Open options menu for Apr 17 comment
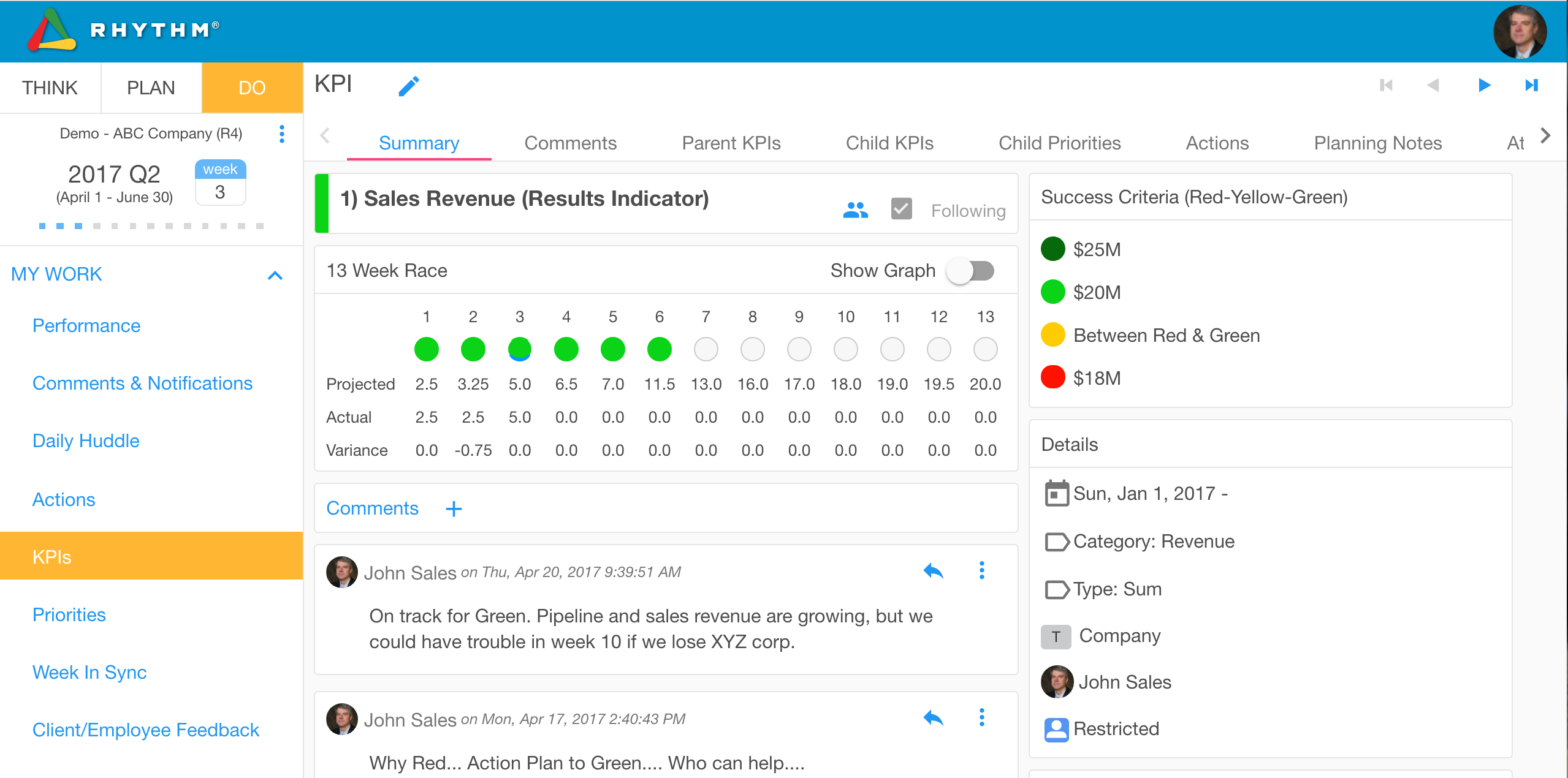Screen dimensions: 1568x778 [x=981, y=717]
